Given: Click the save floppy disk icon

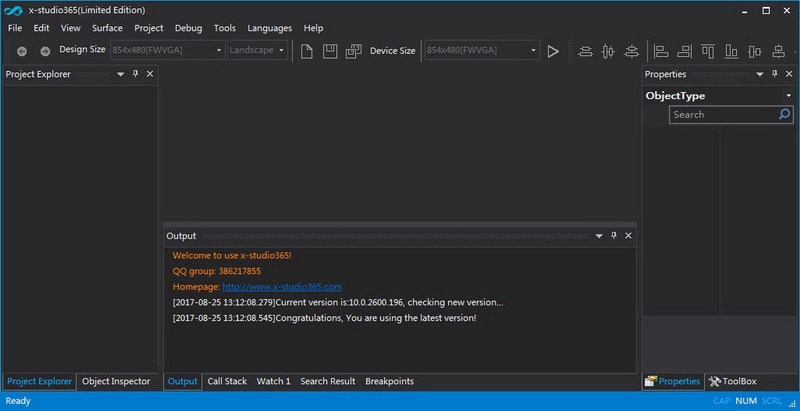Looking at the screenshot, I should click(330, 51).
